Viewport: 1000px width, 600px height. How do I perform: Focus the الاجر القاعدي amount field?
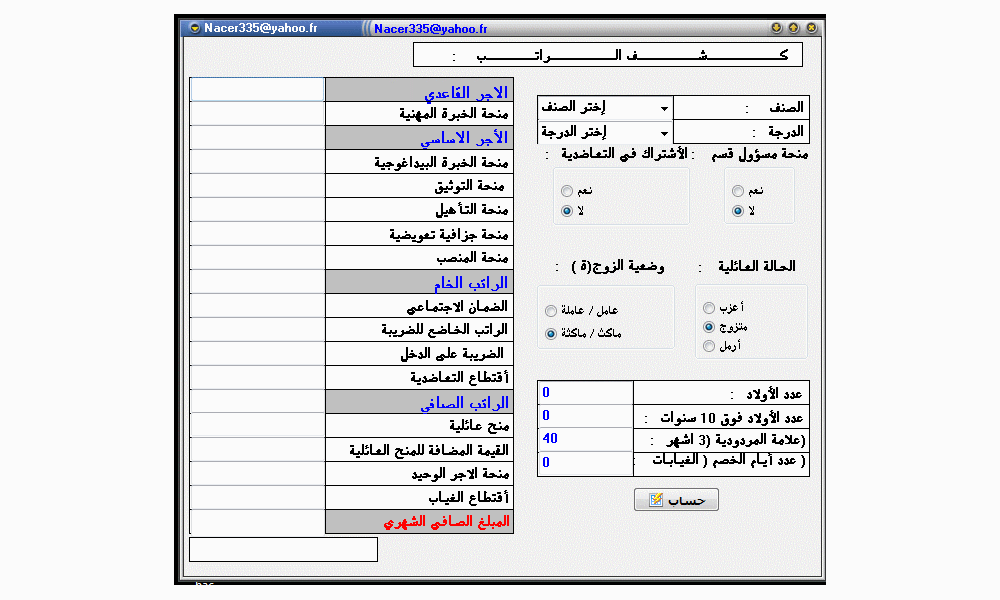(257, 89)
